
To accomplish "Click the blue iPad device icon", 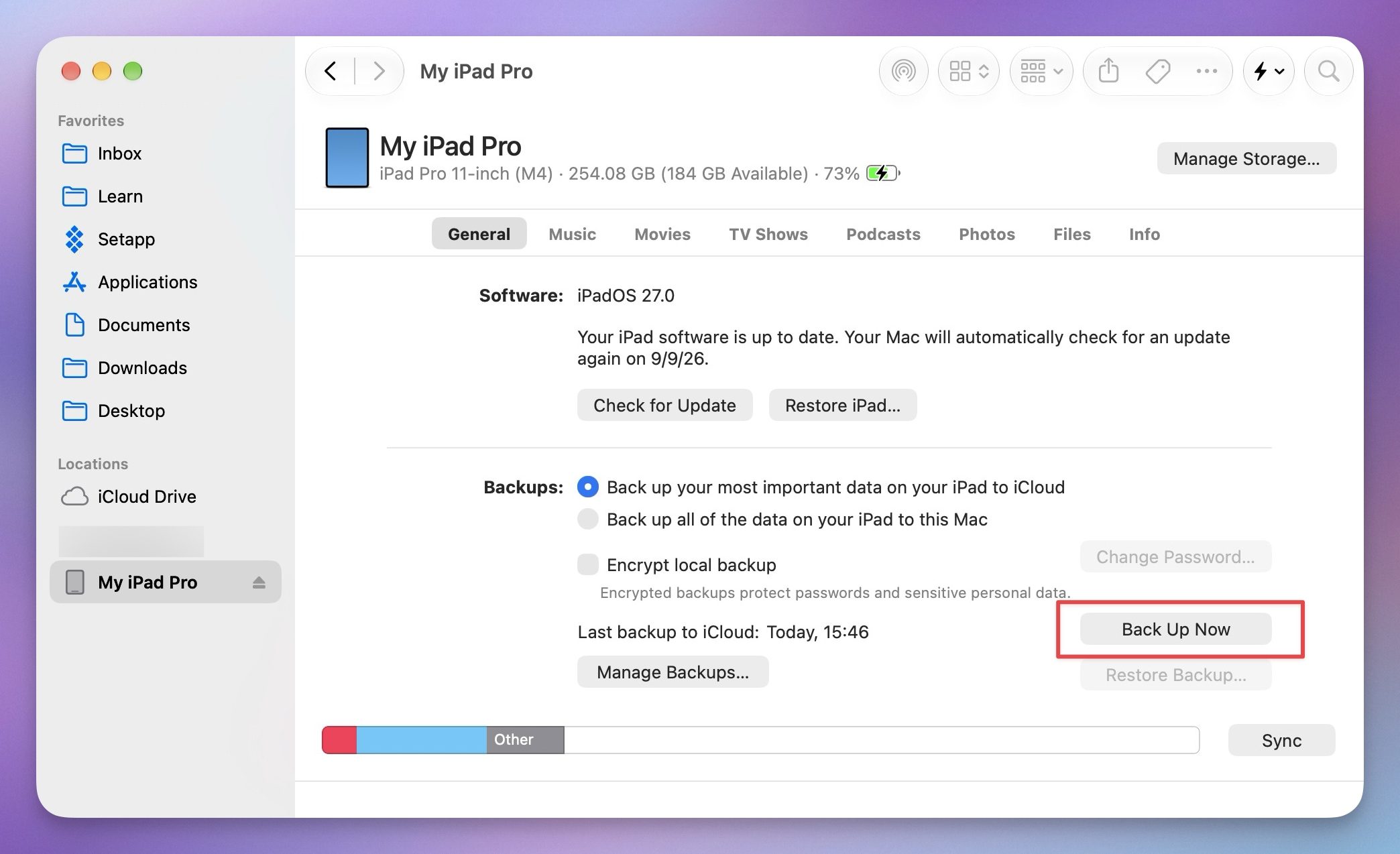I will [x=347, y=158].
